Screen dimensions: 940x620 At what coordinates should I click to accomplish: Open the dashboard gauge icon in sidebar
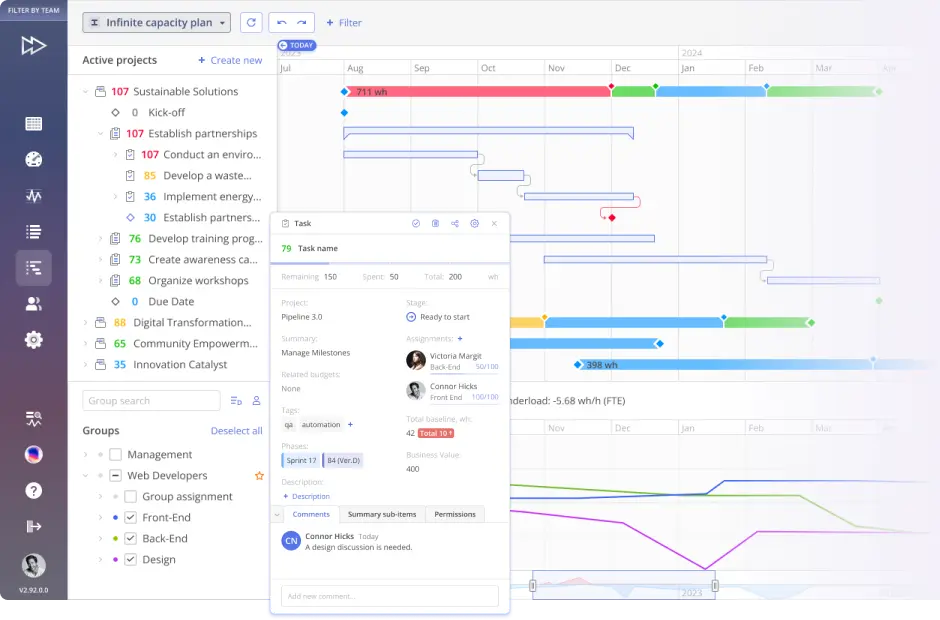click(34, 159)
